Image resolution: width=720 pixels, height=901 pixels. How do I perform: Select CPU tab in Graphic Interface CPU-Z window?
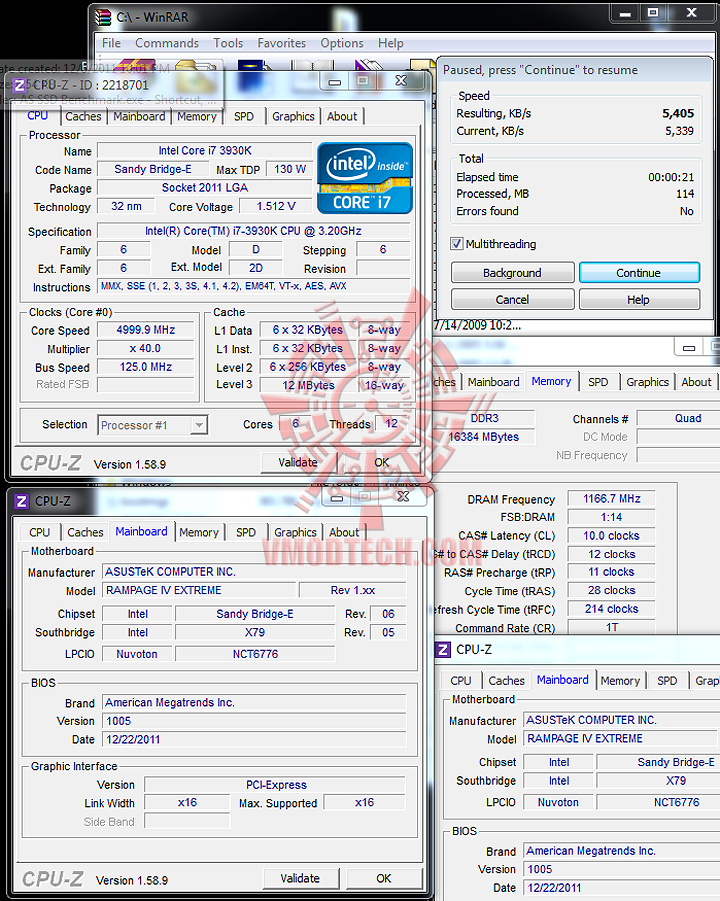click(x=40, y=533)
